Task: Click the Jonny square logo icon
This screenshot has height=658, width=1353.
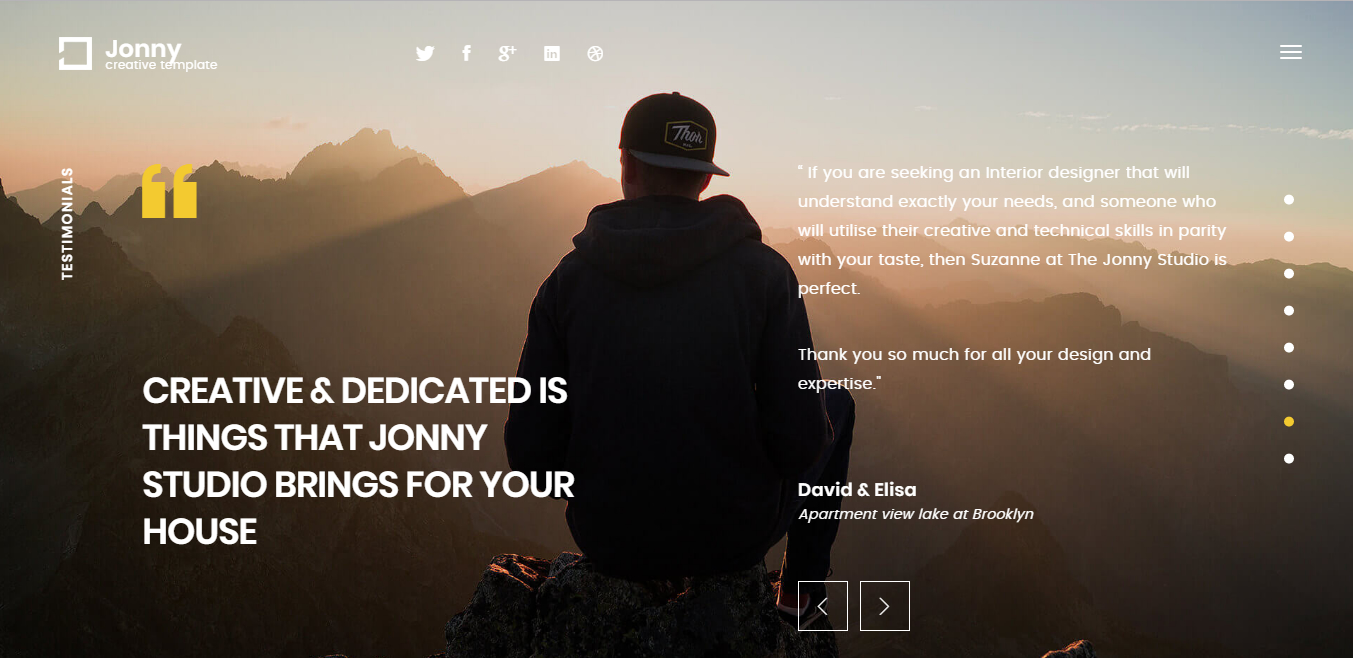Action: [x=75, y=54]
